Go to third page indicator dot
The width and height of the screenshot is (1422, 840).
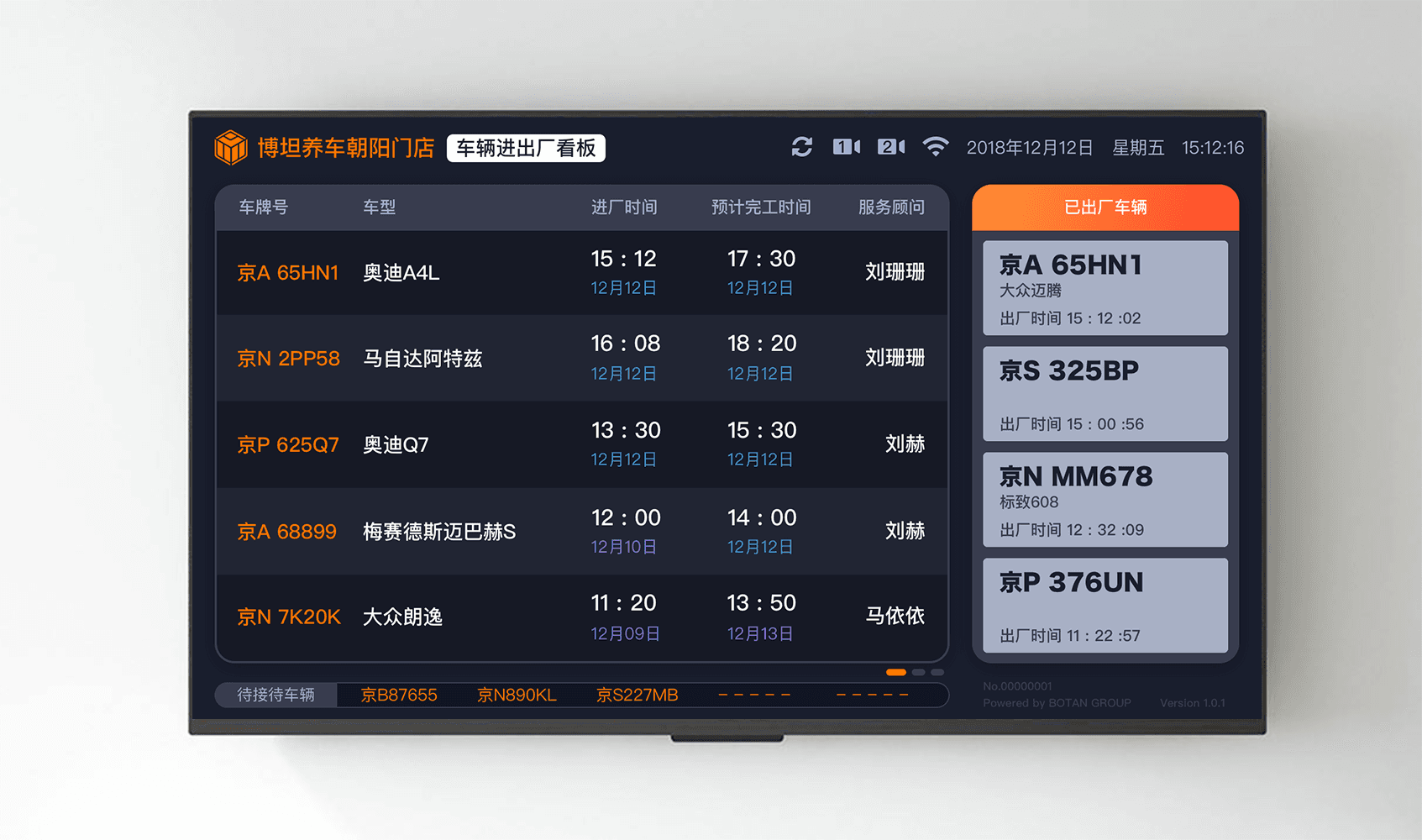pyautogui.click(x=937, y=672)
